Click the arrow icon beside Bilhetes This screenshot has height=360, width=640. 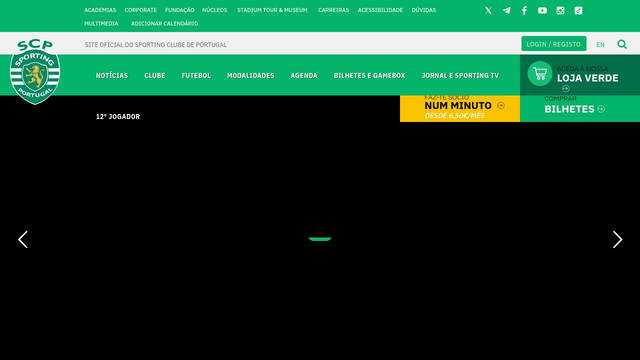coord(601,109)
